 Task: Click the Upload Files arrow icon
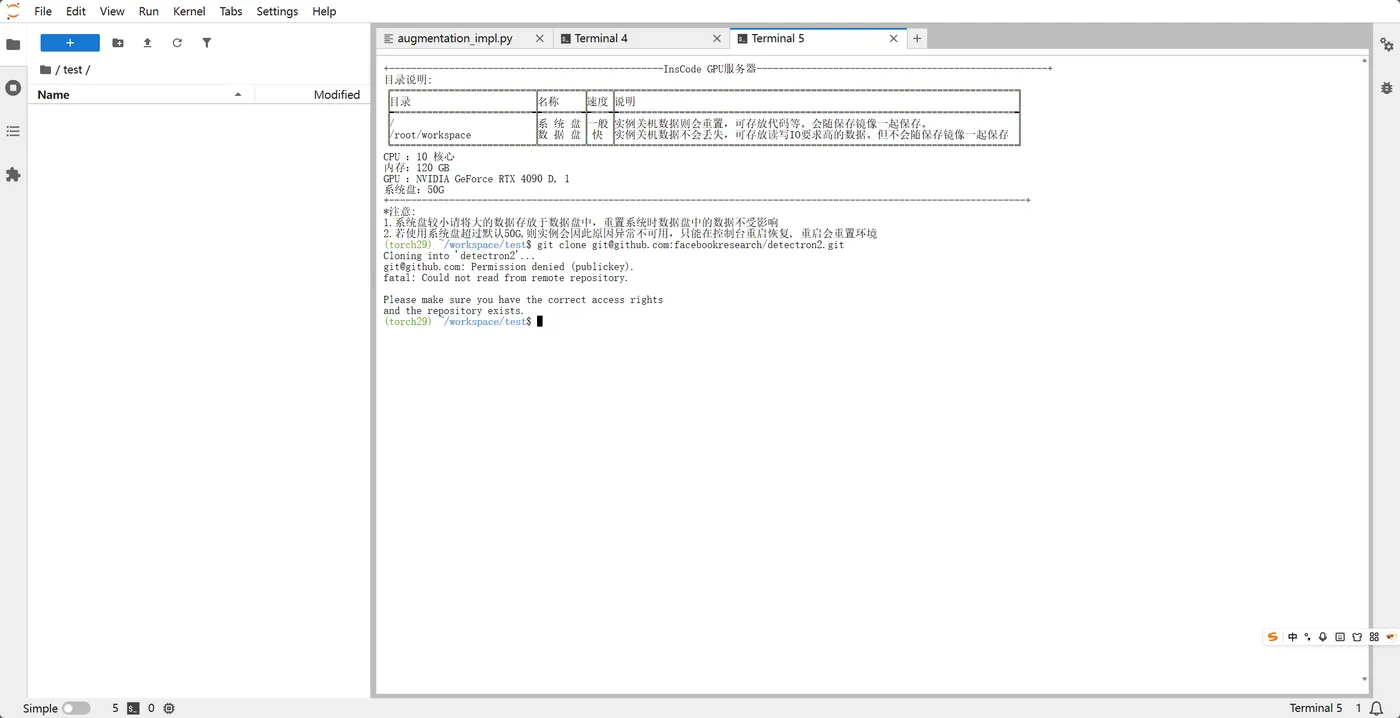pos(147,43)
